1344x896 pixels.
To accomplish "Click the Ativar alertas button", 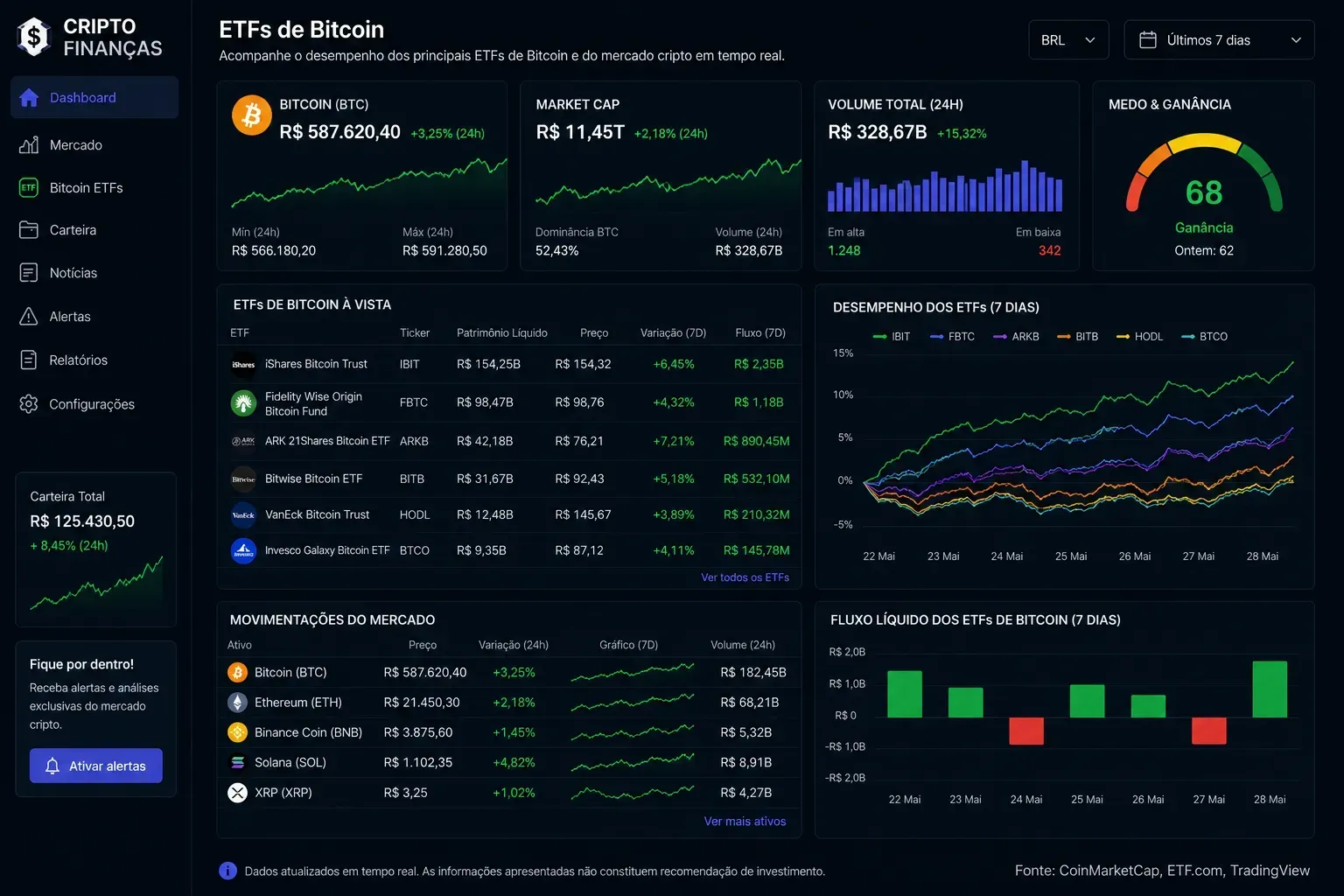I will pos(96,766).
